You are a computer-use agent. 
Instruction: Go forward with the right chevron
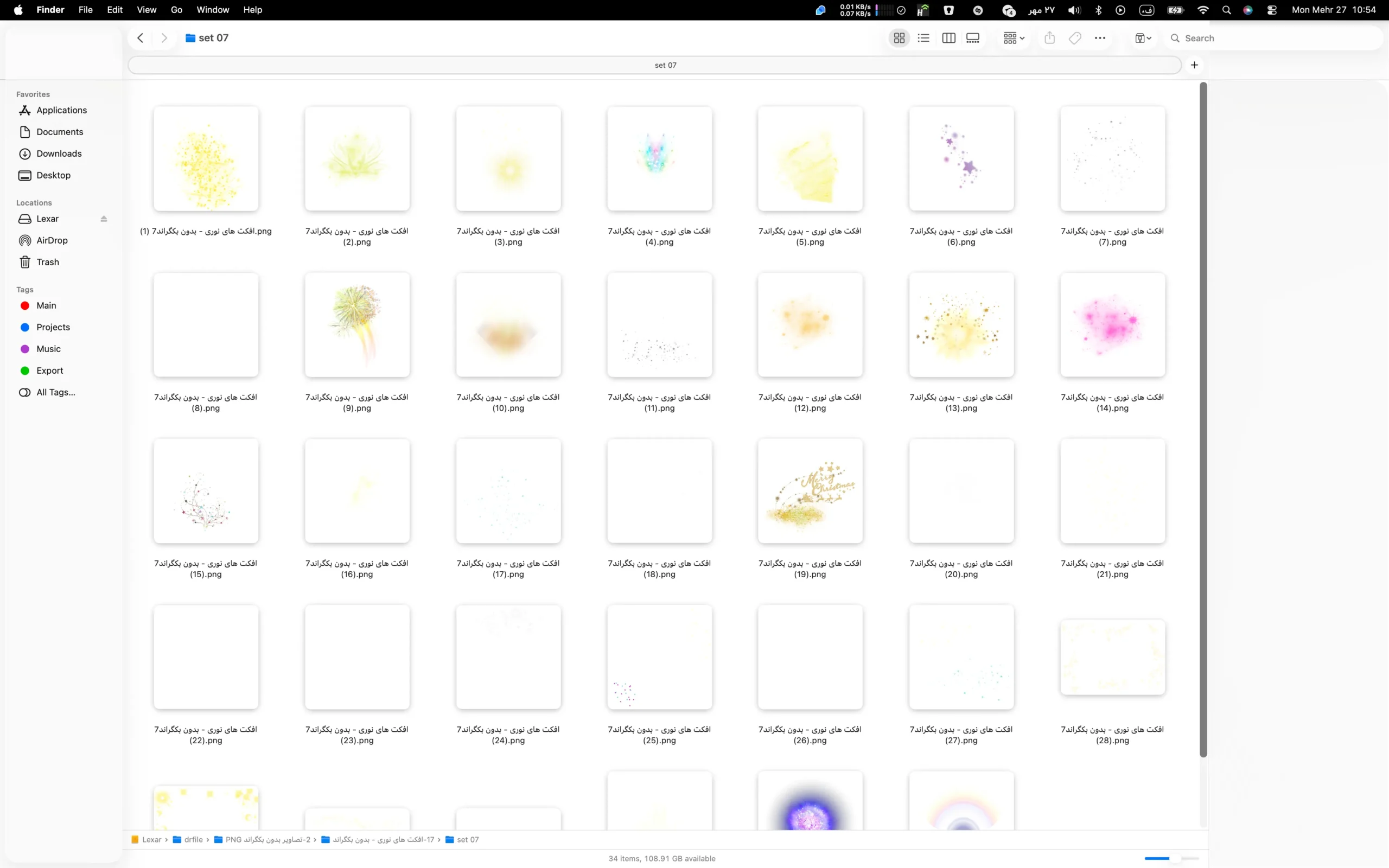tap(164, 38)
